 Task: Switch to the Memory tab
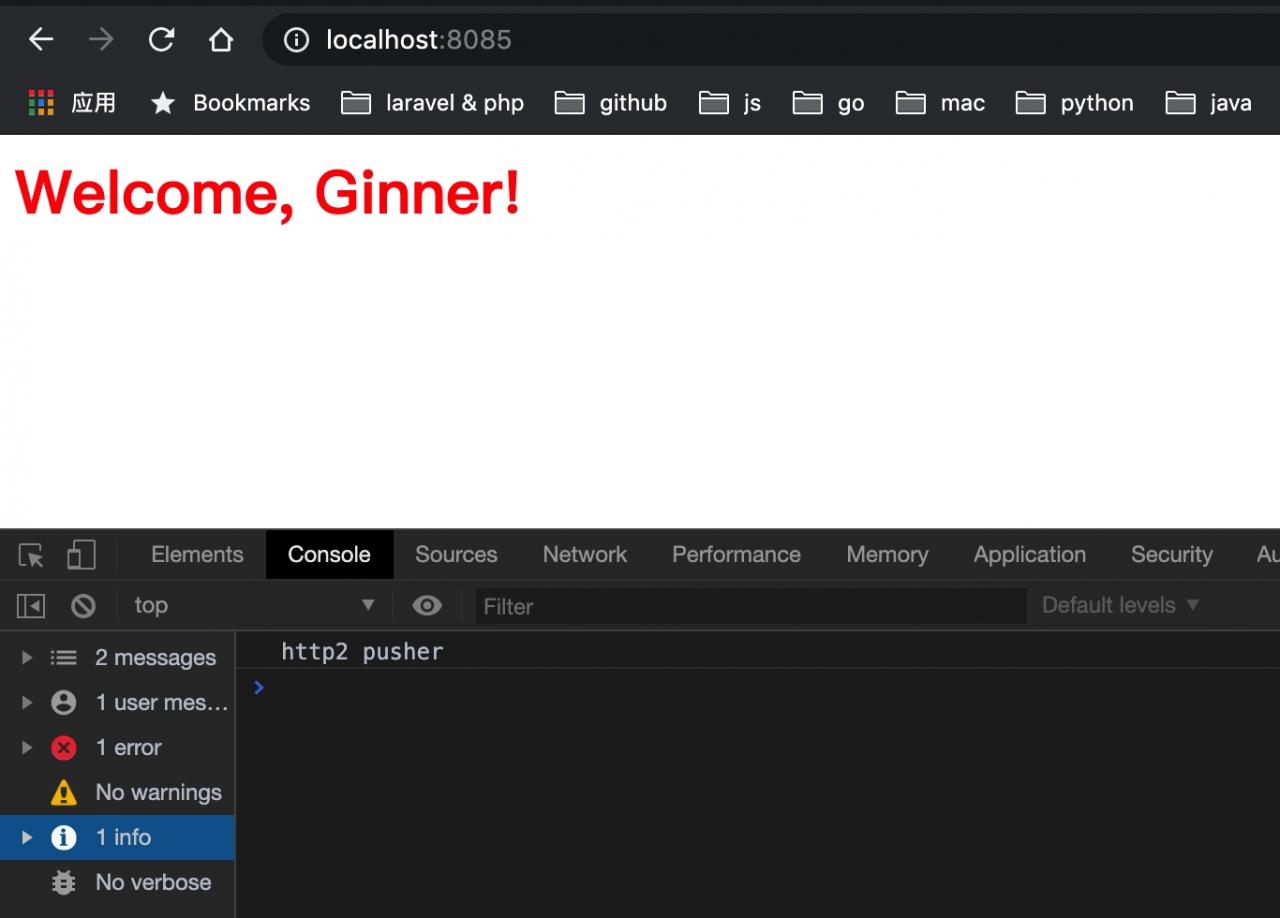pyautogui.click(x=887, y=555)
